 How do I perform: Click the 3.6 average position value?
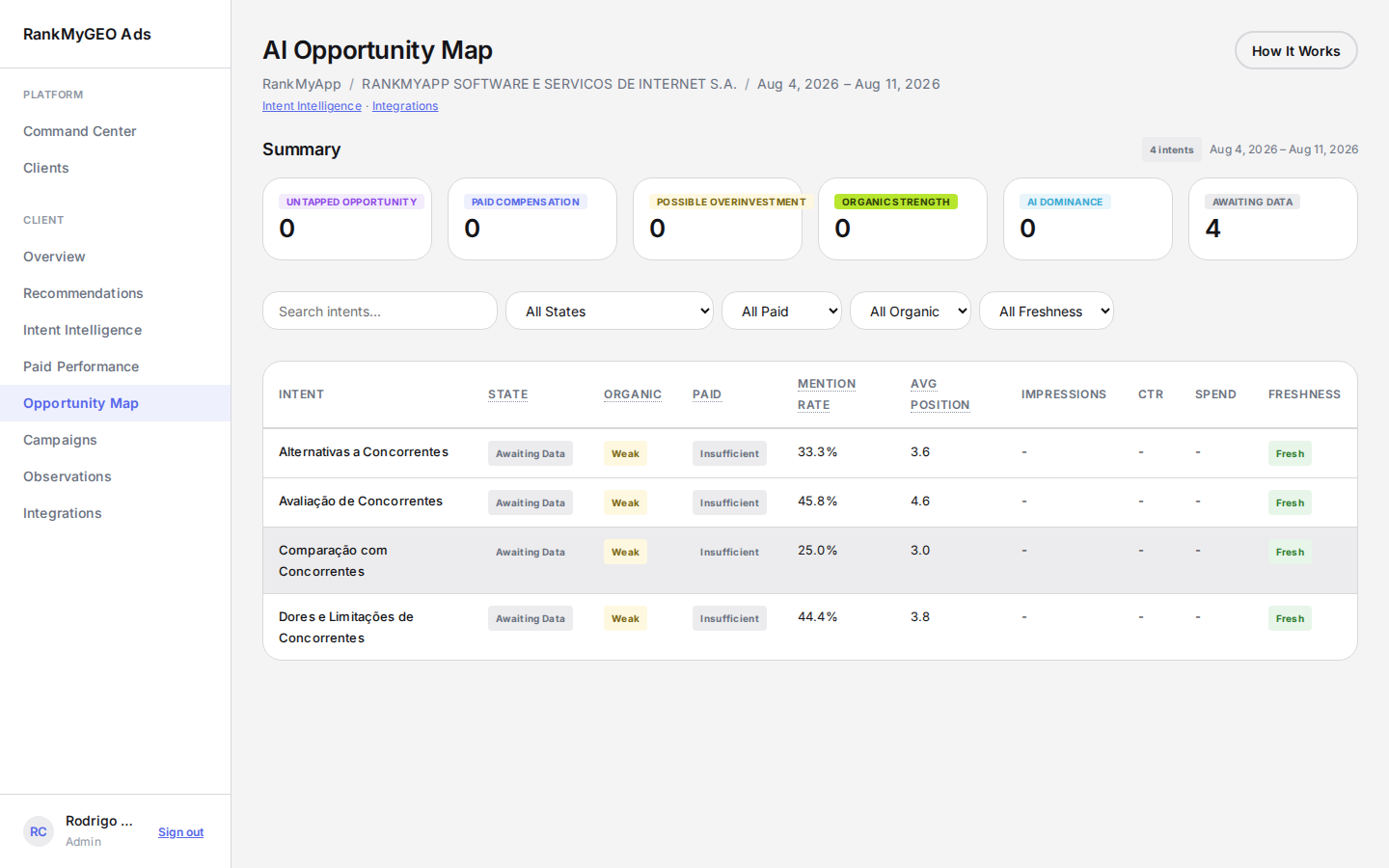pyautogui.click(x=920, y=451)
